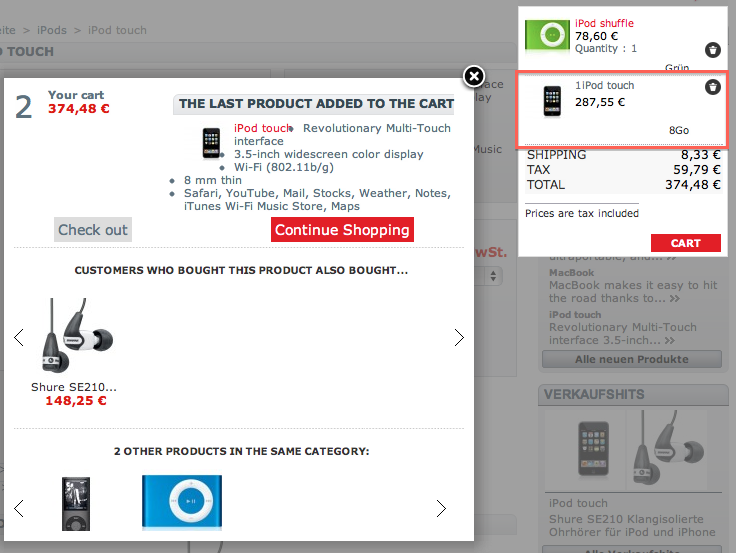Follow MacBook description arrow link
The width and height of the screenshot is (736, 553).
tap(674, 299)
